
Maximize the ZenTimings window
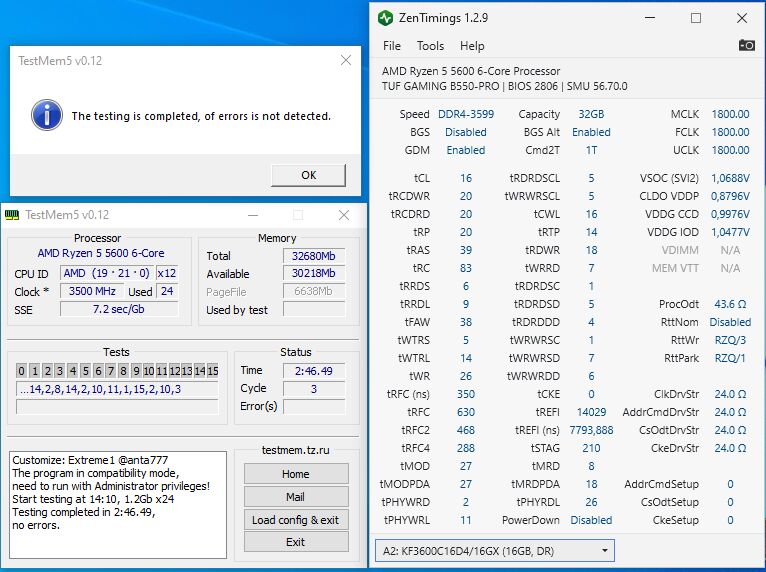[x=696, y=18]
